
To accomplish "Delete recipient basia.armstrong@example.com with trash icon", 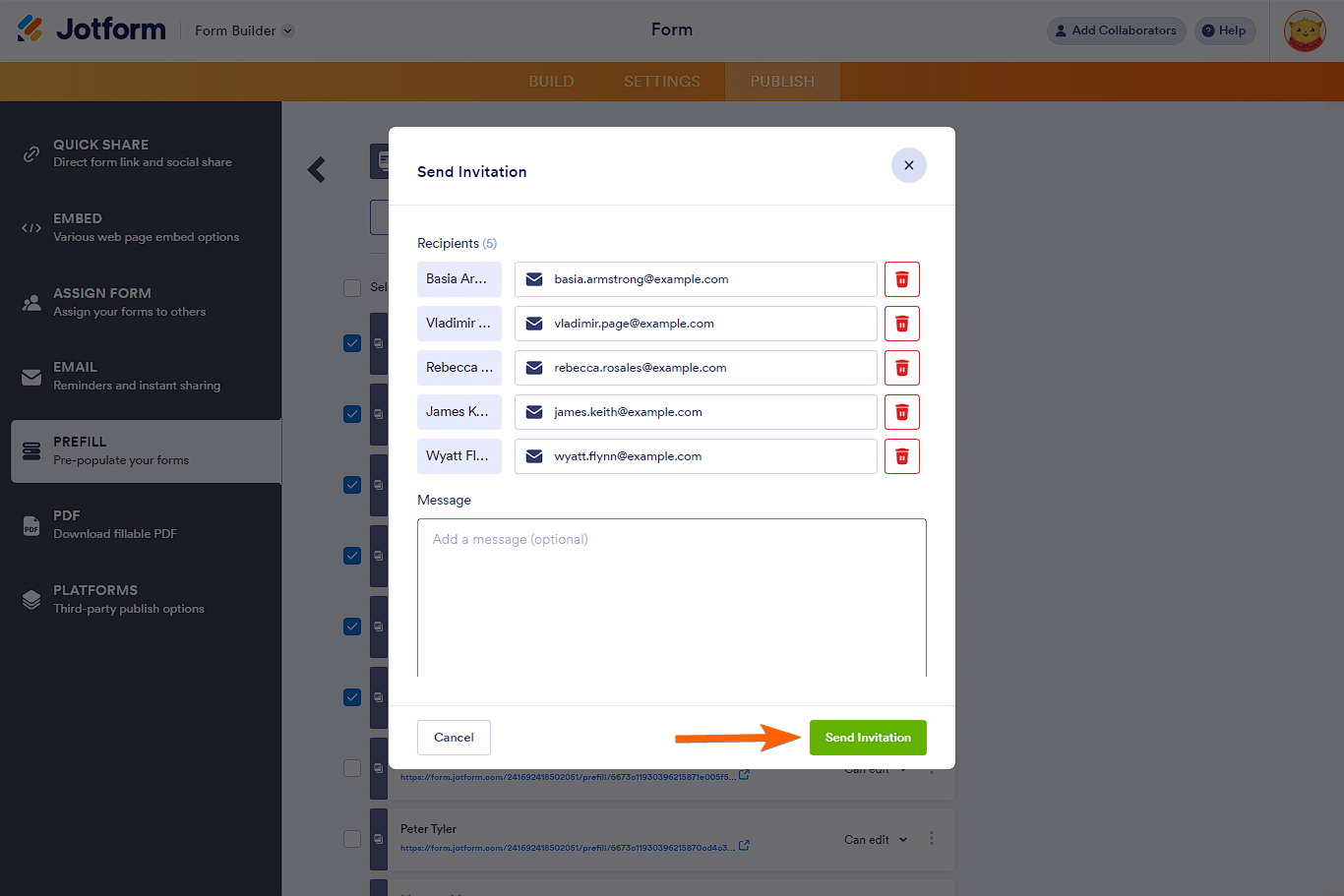I will 901,279.
